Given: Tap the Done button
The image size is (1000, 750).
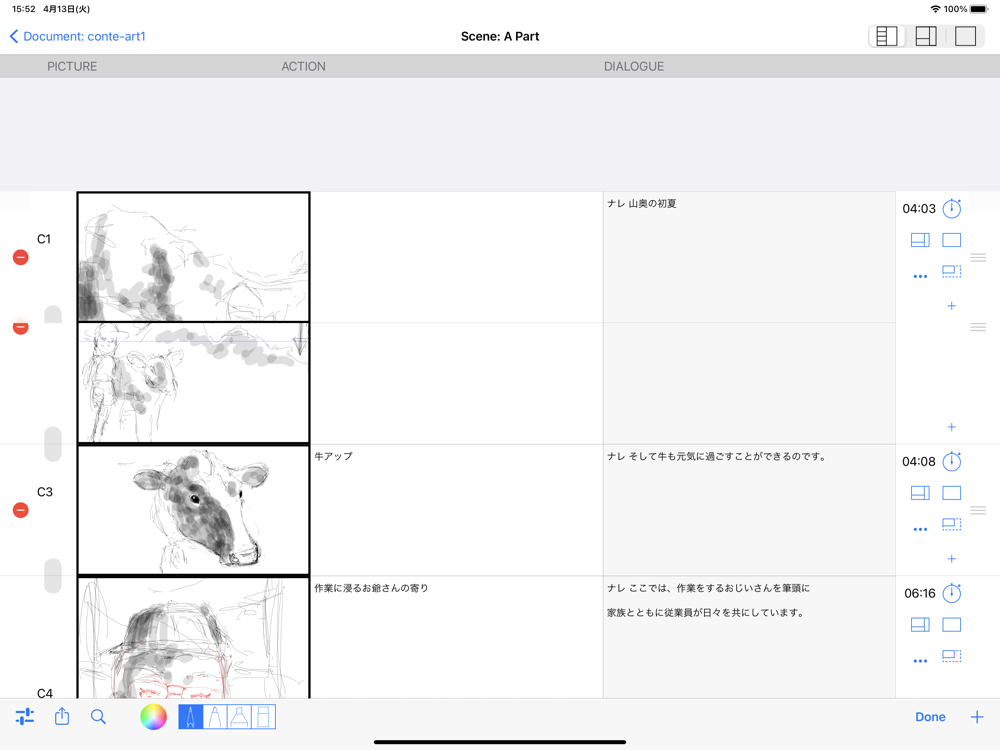Looking at the screenshot, I should [x=930, y=717].
